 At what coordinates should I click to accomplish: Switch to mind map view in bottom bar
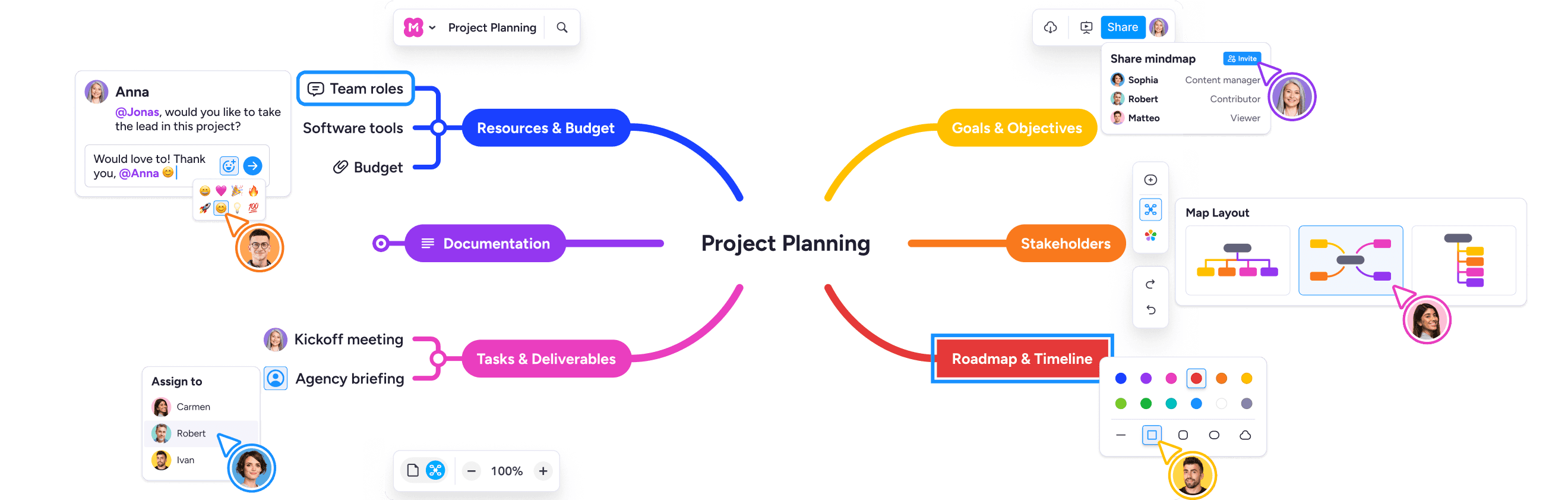tap(435, 470)
